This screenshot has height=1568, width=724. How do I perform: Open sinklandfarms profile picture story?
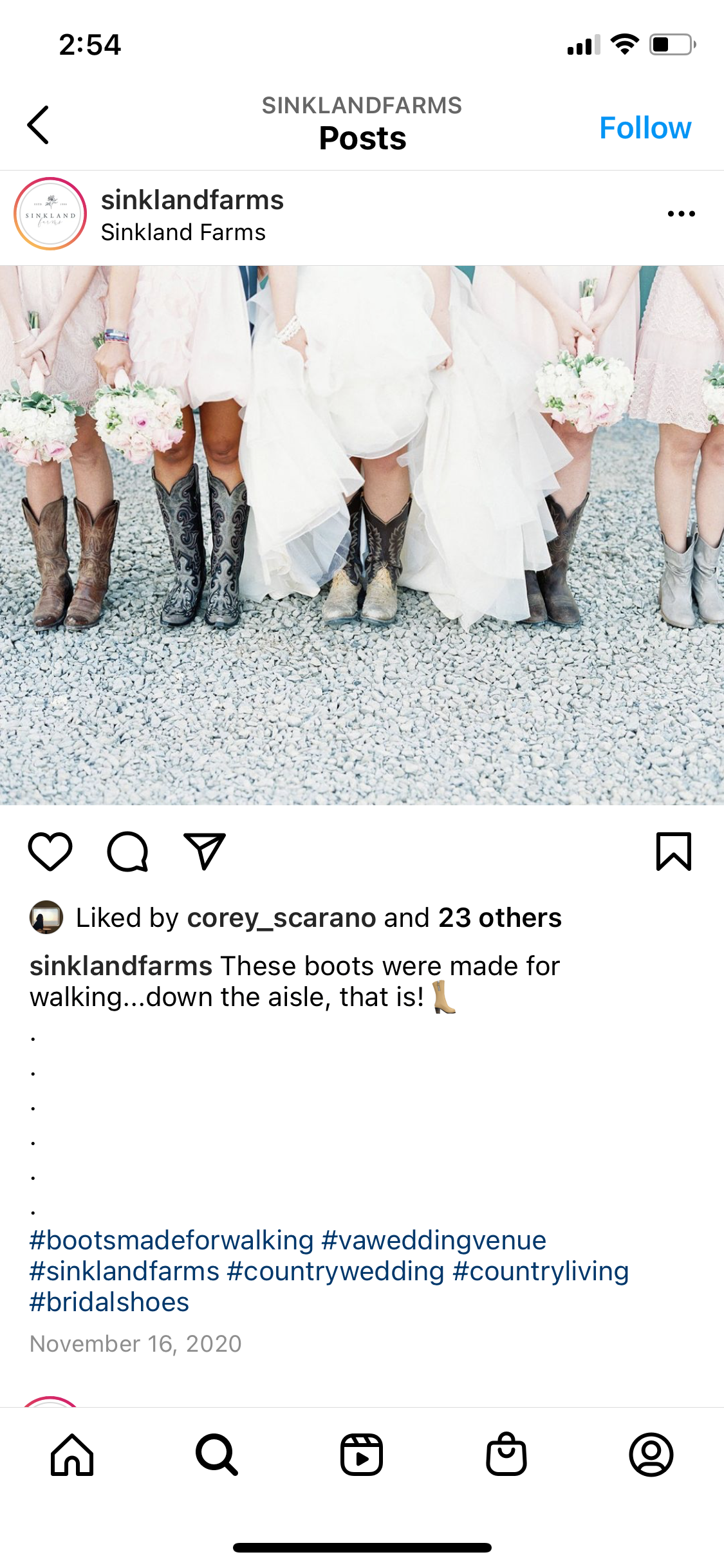[50, 214]
